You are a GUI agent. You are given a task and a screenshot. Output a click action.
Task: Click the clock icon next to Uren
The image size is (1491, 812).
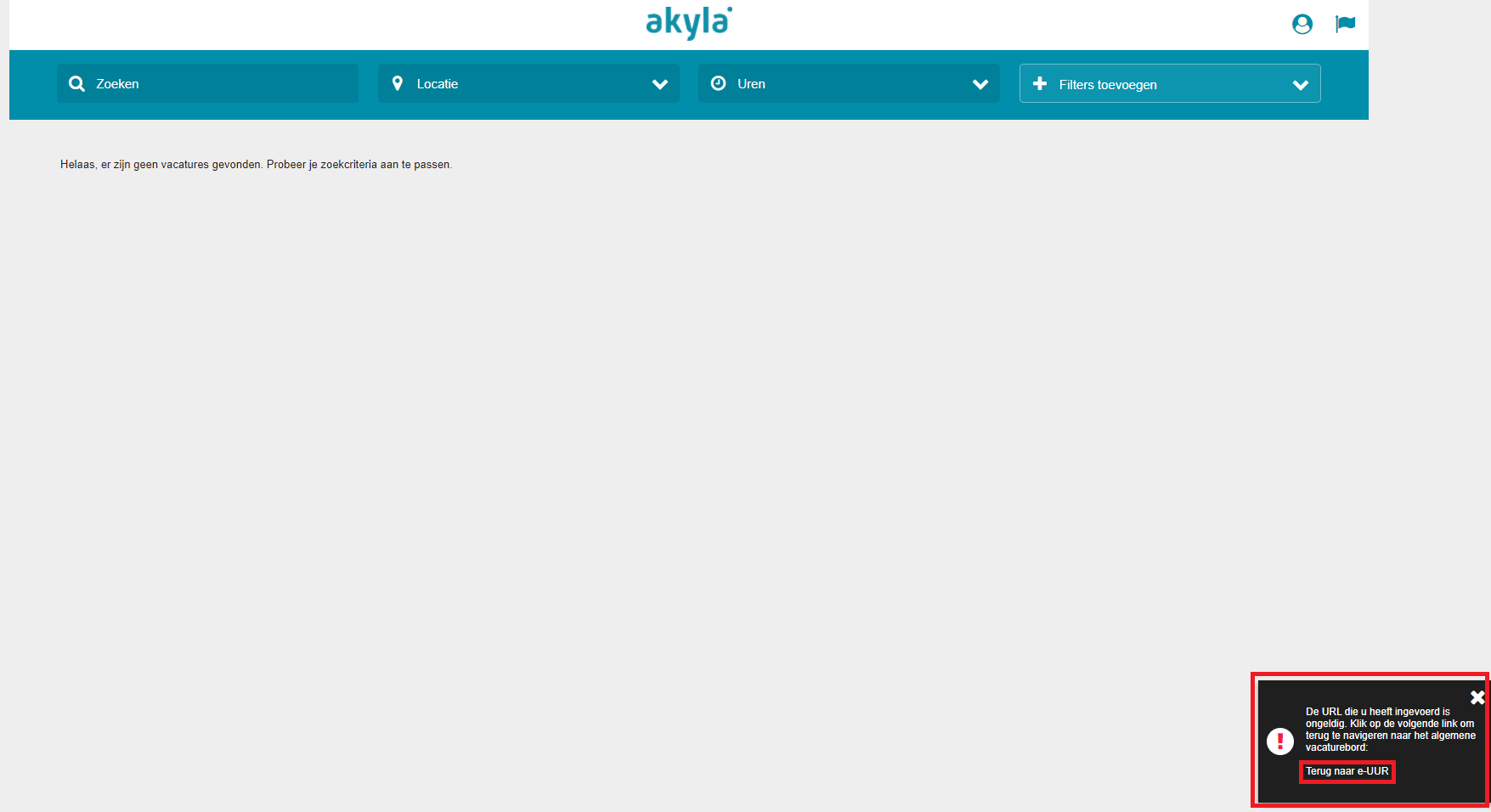[x=718, y=83]
